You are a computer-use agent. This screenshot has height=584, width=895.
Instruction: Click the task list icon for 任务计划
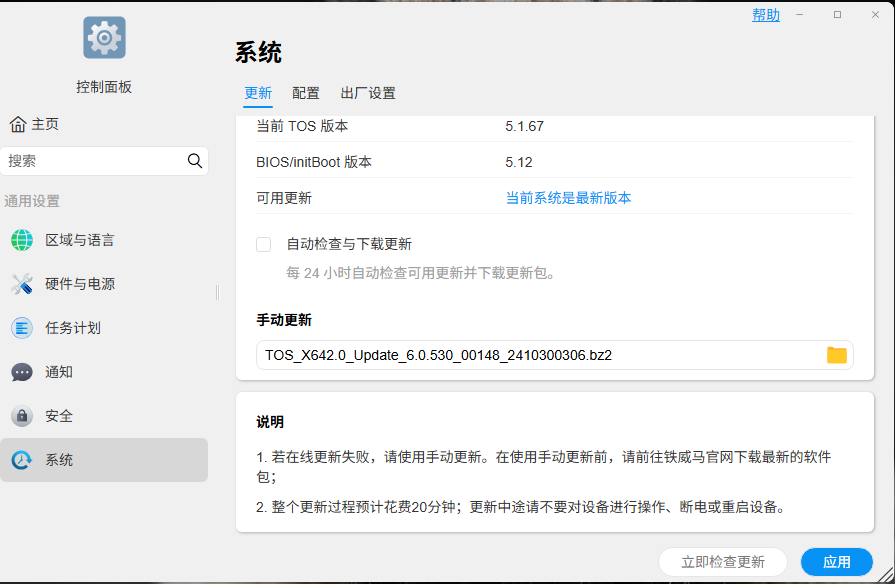click(22, 328)
